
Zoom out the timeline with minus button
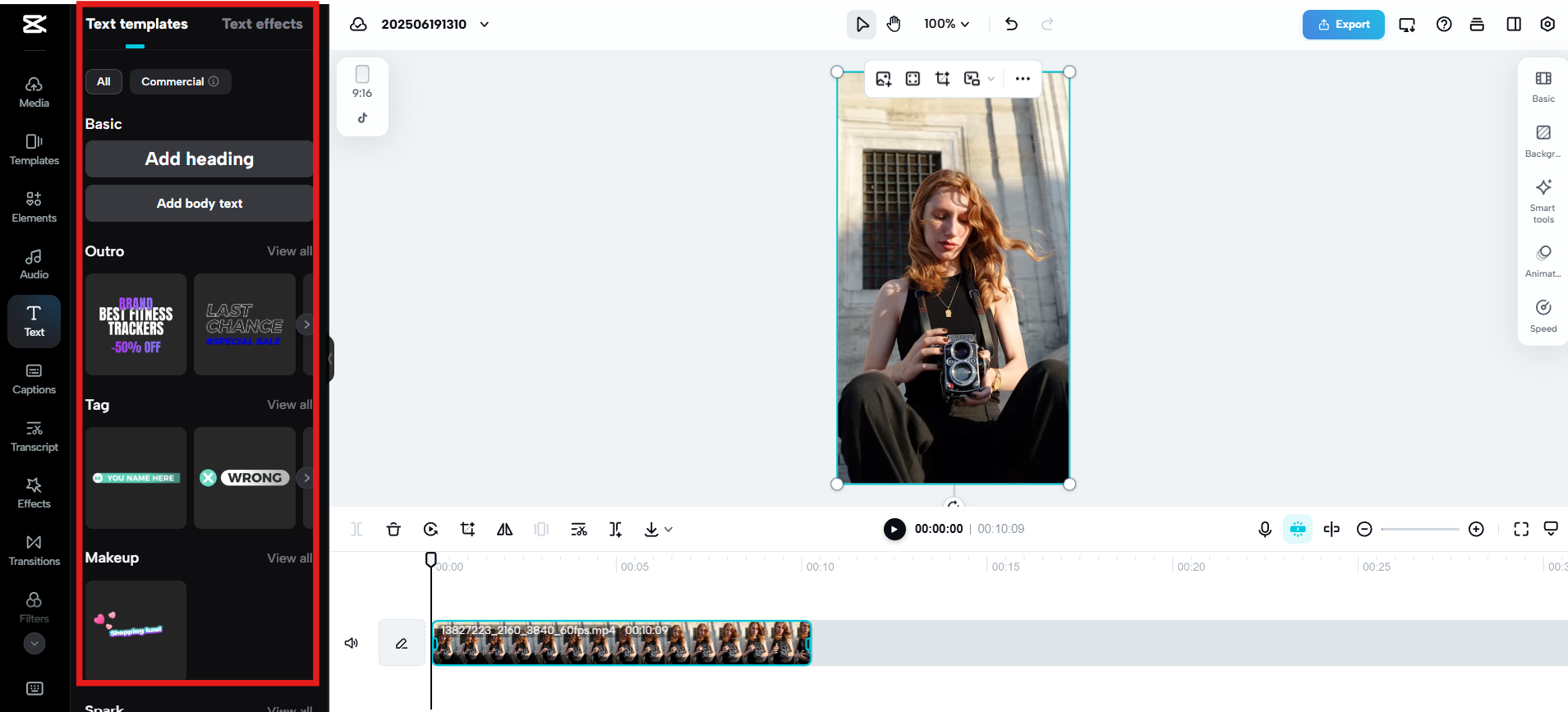(1364, 530)
